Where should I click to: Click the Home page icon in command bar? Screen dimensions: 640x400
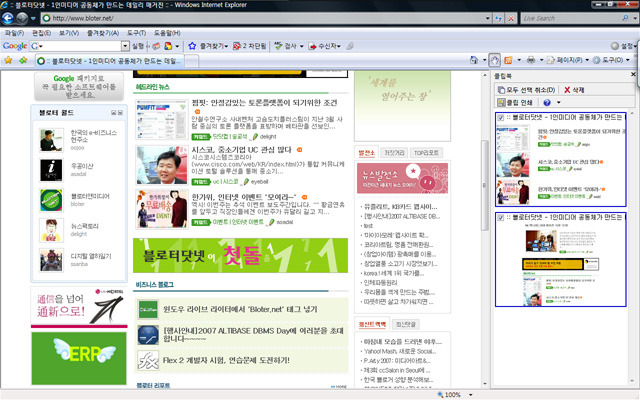pyautogui.click(x=474, y=60)
